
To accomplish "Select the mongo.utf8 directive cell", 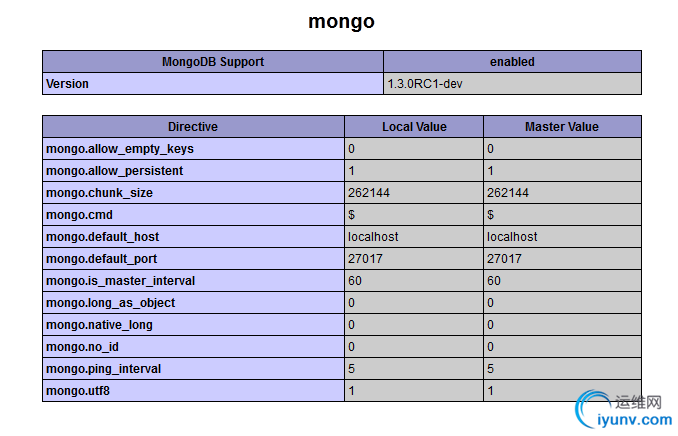I will (193, 391).
